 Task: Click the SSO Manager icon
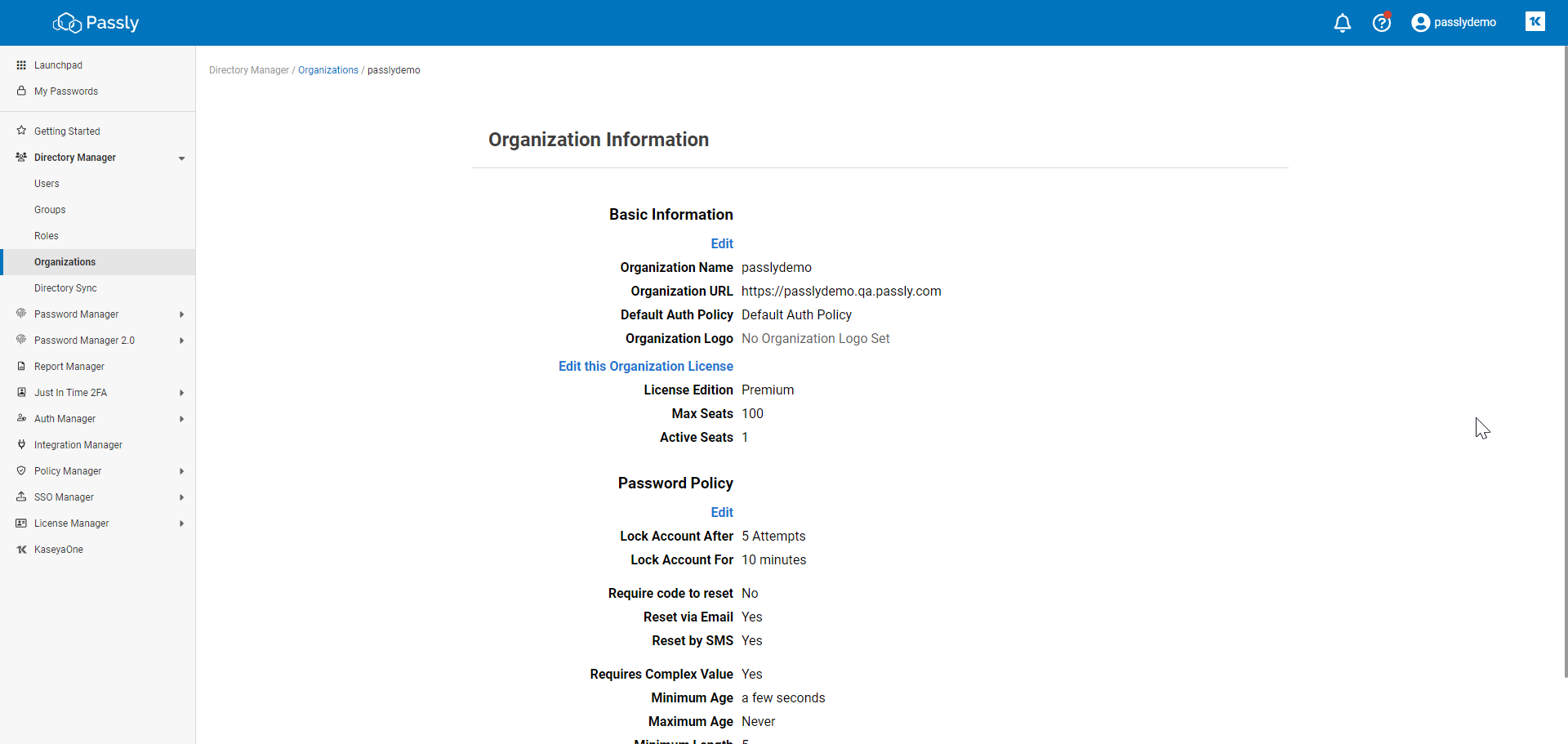(x=21, y=497)
